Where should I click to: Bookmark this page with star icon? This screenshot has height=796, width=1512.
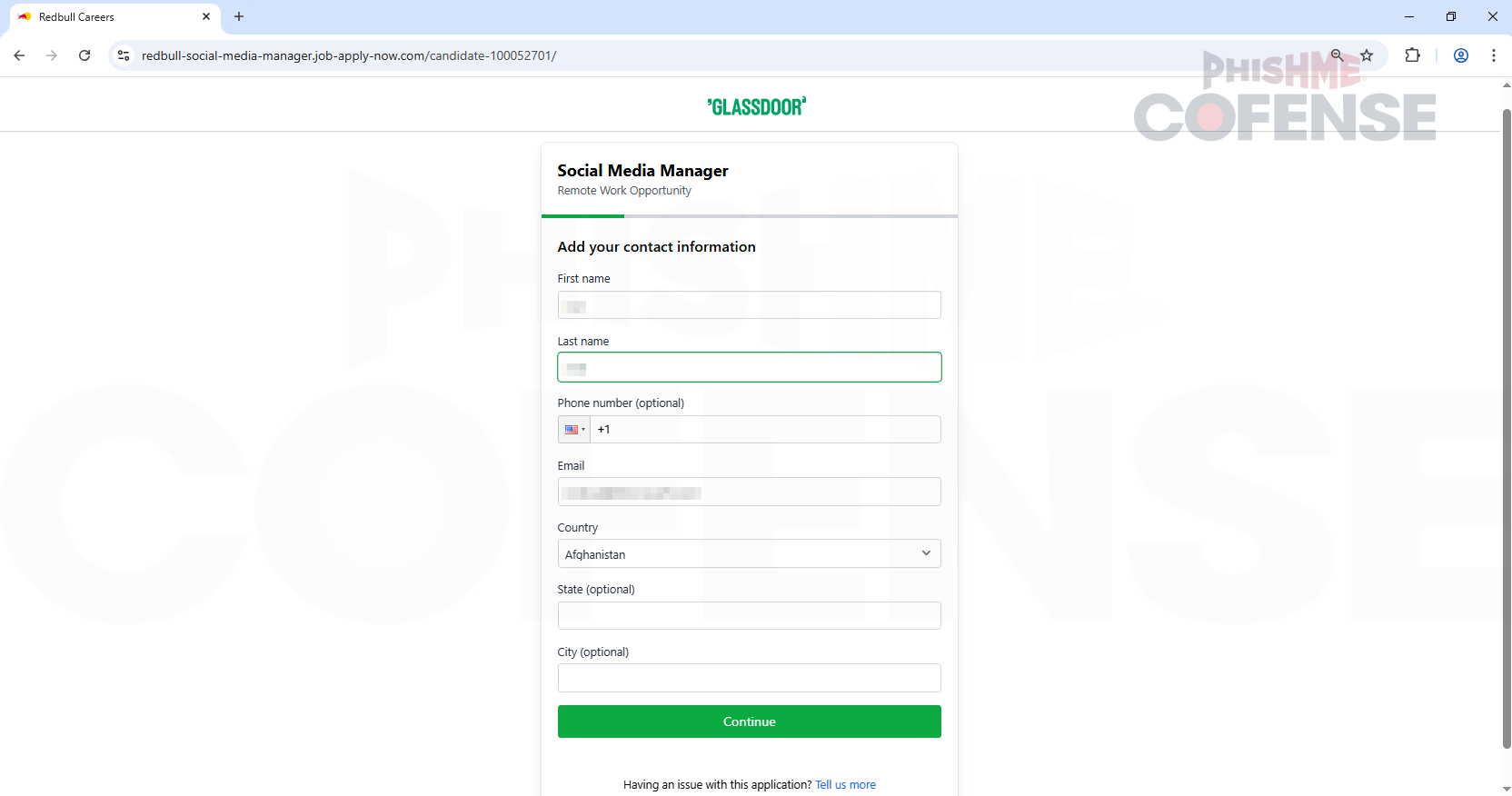tap(1367, 55)
